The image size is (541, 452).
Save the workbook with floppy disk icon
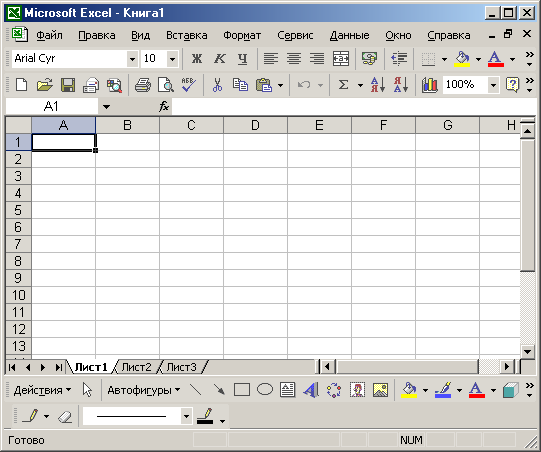click(68, 85)
